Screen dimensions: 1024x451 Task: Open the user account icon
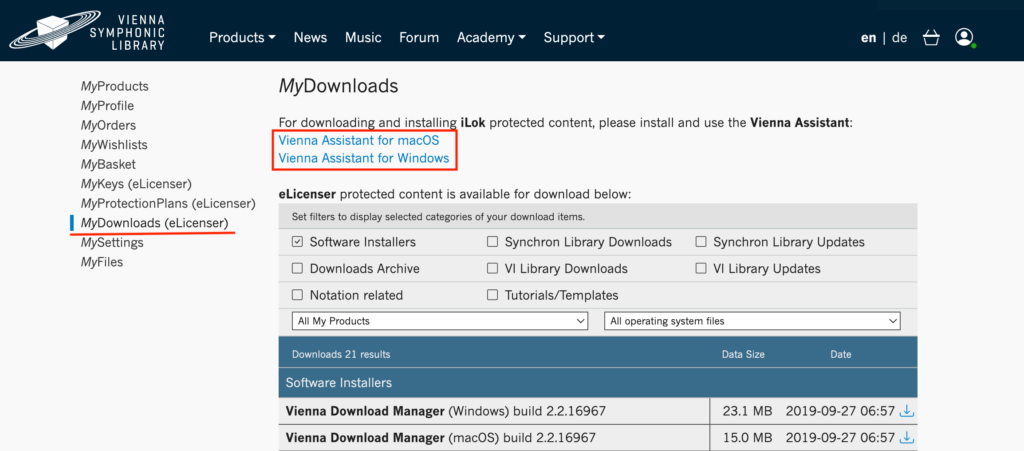pyautogui.click(x=964, y=37)
